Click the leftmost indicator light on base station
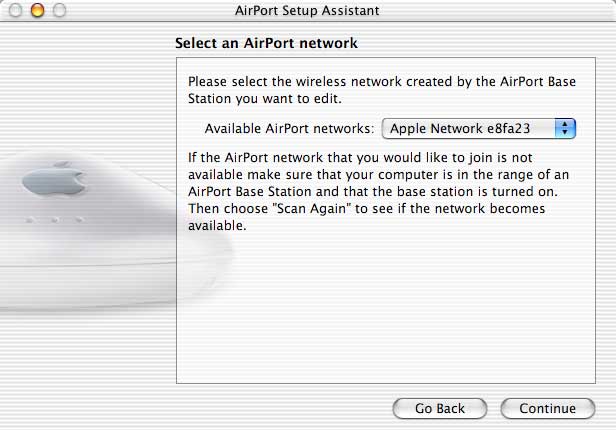 pos(29,220)
